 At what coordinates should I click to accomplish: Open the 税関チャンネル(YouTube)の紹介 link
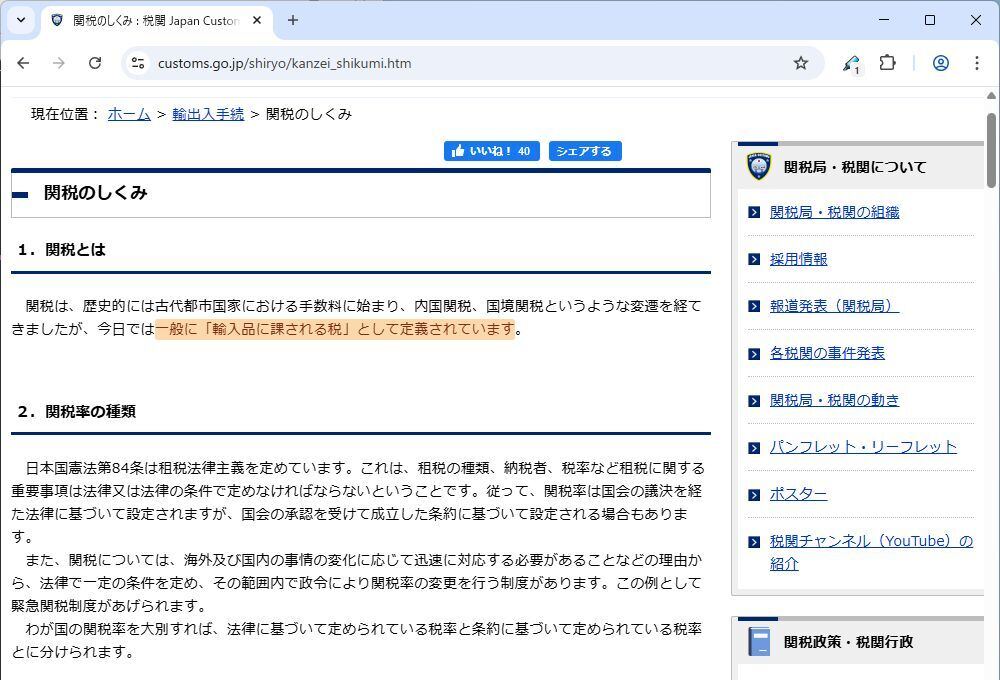(x=871, y=552)
